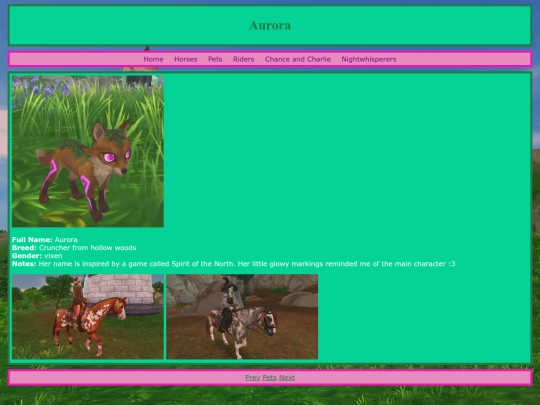The image size is (540, 405).
Task: Select the Aurora page heading
Action: tap(270, 25)
